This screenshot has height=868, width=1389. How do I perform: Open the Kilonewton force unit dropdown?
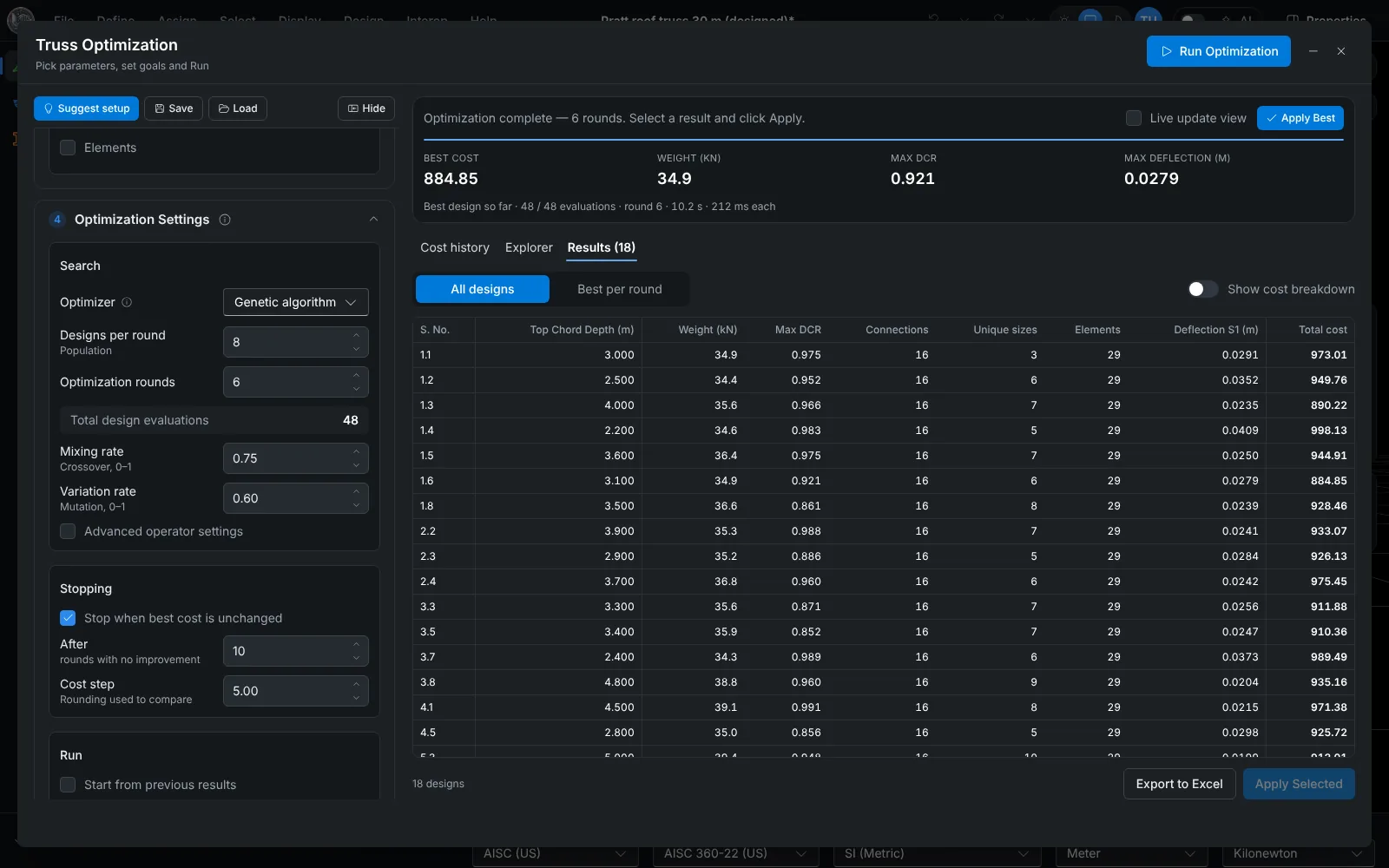(1299, 853)
